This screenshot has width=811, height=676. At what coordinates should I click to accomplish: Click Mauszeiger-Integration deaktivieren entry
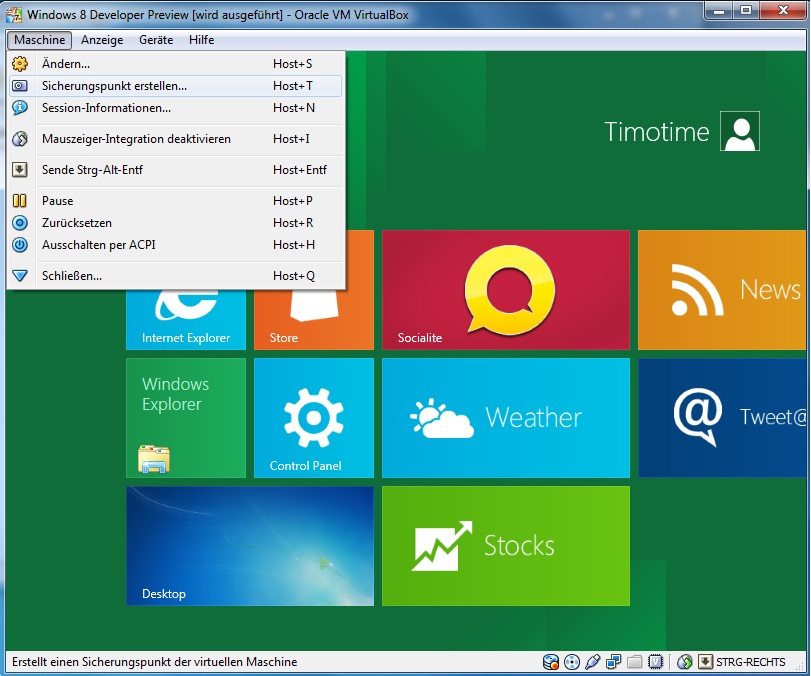175,139
